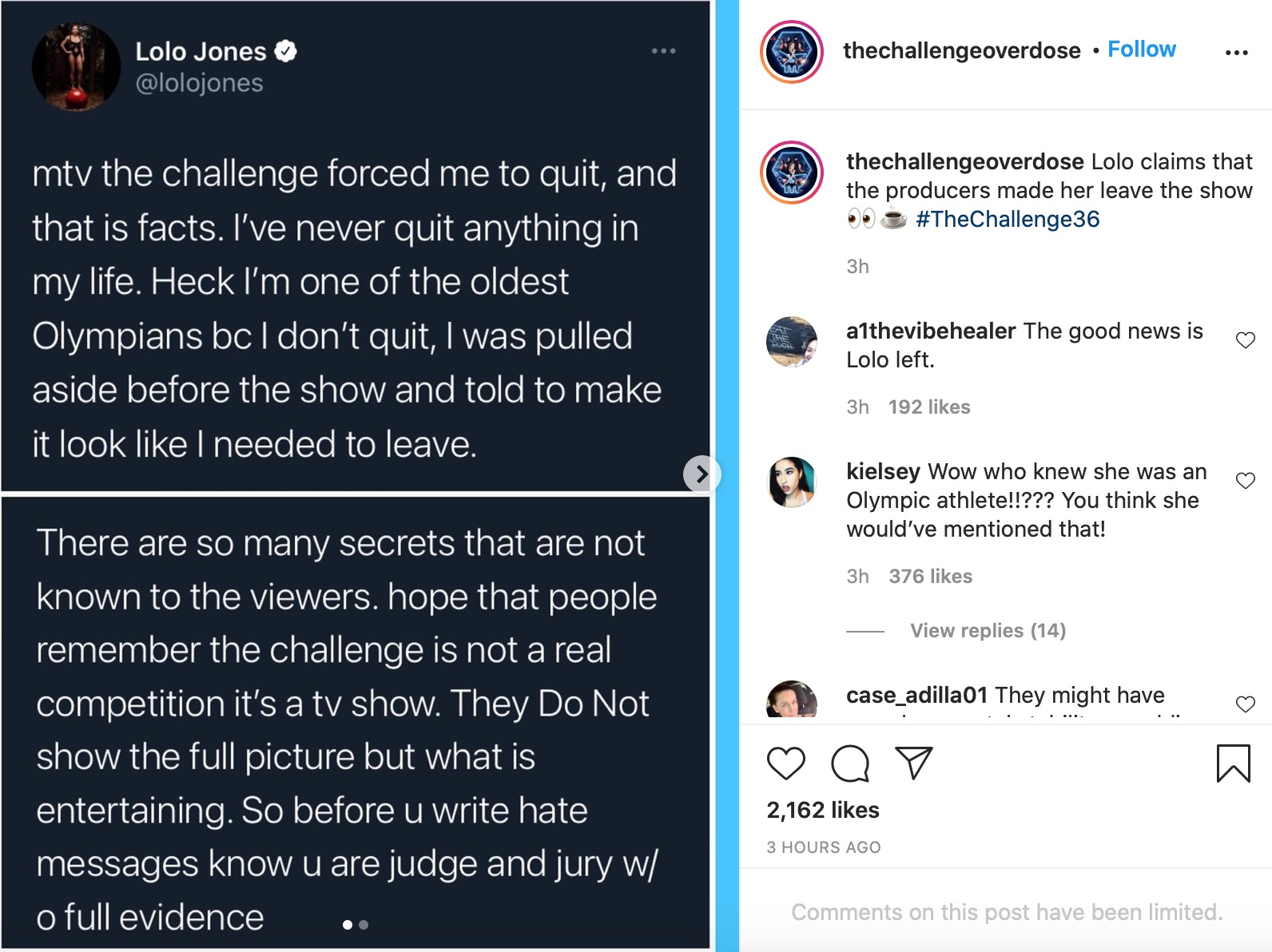Screen dimensions: 1272x952
Task: Share the post via paper plane icon
Action: click(x=914, y=764)
